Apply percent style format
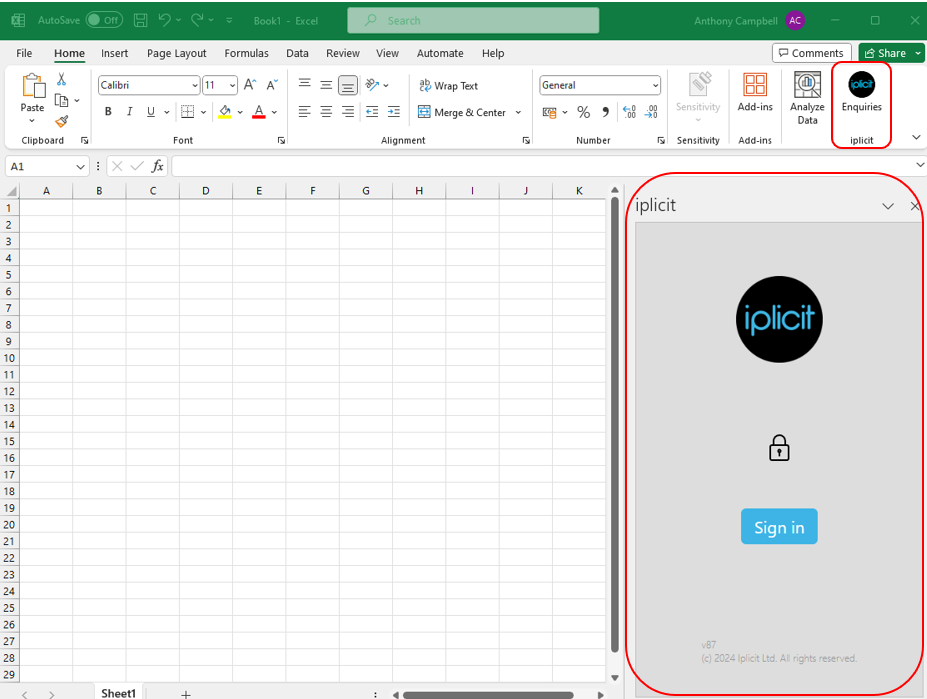Viewport: 927px width, 699px height. (x=584, y=112)
